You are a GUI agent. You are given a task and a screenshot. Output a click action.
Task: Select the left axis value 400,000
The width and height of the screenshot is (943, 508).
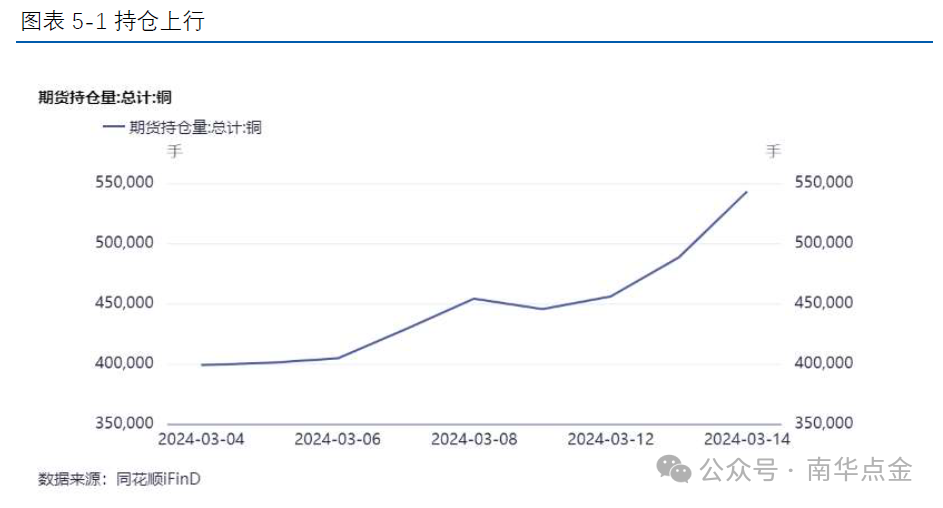[x=124, y=363]
